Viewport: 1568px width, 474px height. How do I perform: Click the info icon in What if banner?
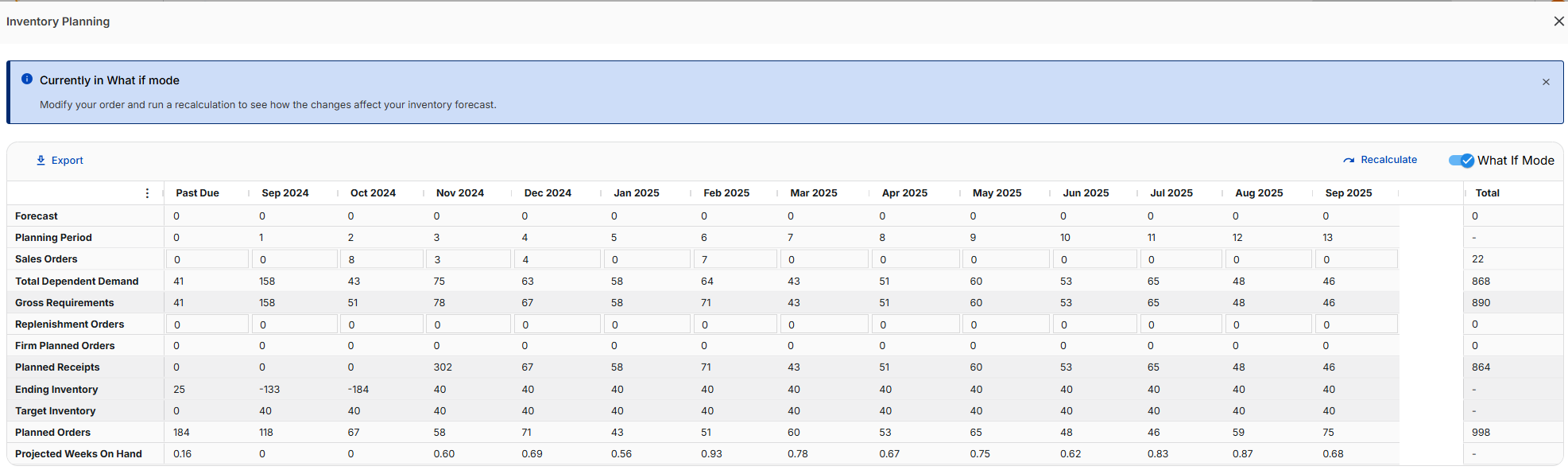click(27, 80)
